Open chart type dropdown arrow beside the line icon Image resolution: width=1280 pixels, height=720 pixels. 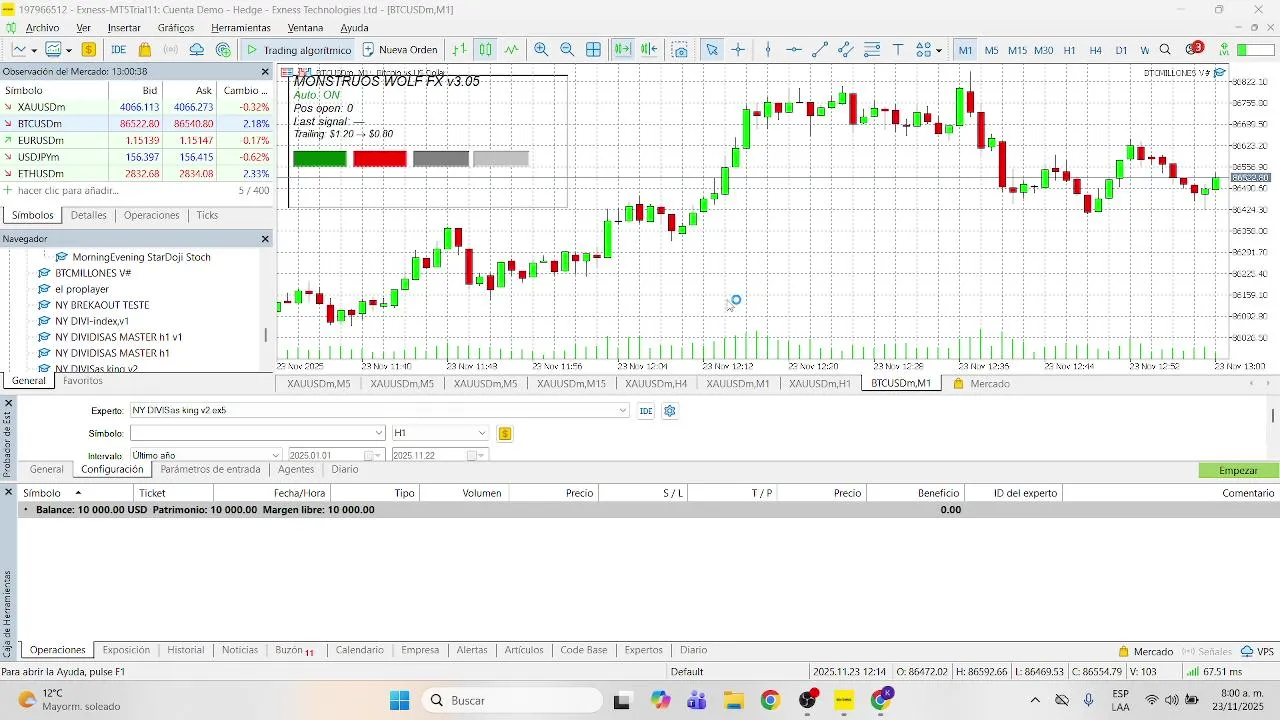pos(33,50)
